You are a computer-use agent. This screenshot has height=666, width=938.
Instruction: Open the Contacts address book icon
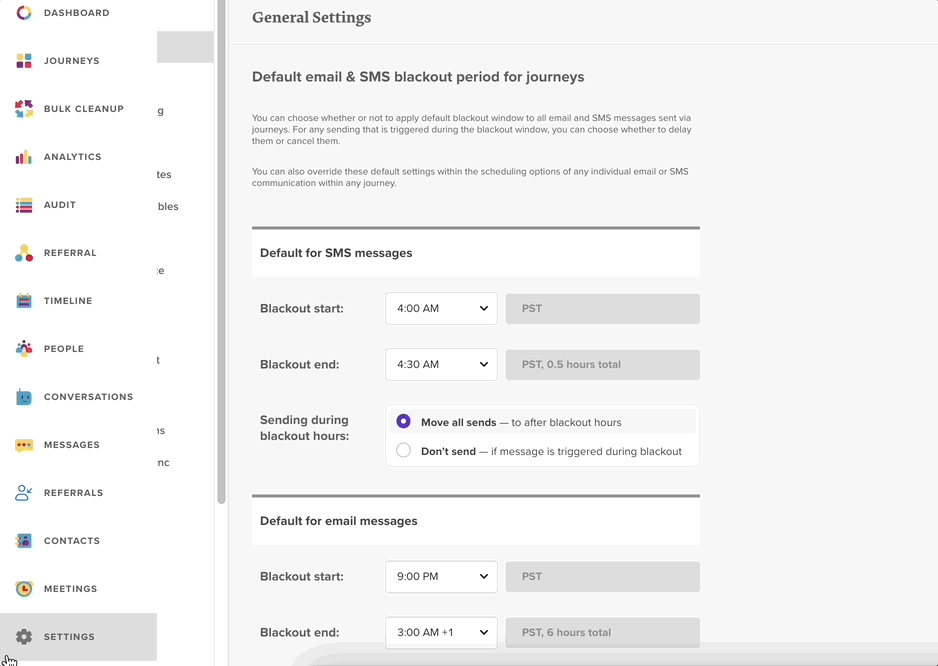[x=24, y=540]
